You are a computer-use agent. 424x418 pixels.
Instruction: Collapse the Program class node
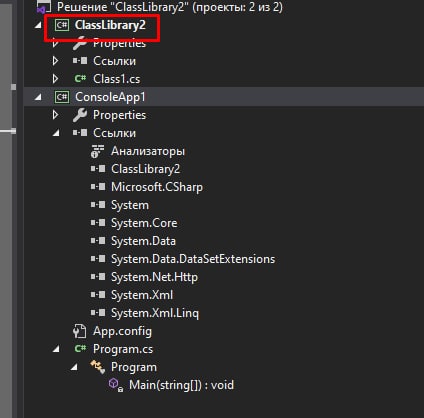point(74,367)
